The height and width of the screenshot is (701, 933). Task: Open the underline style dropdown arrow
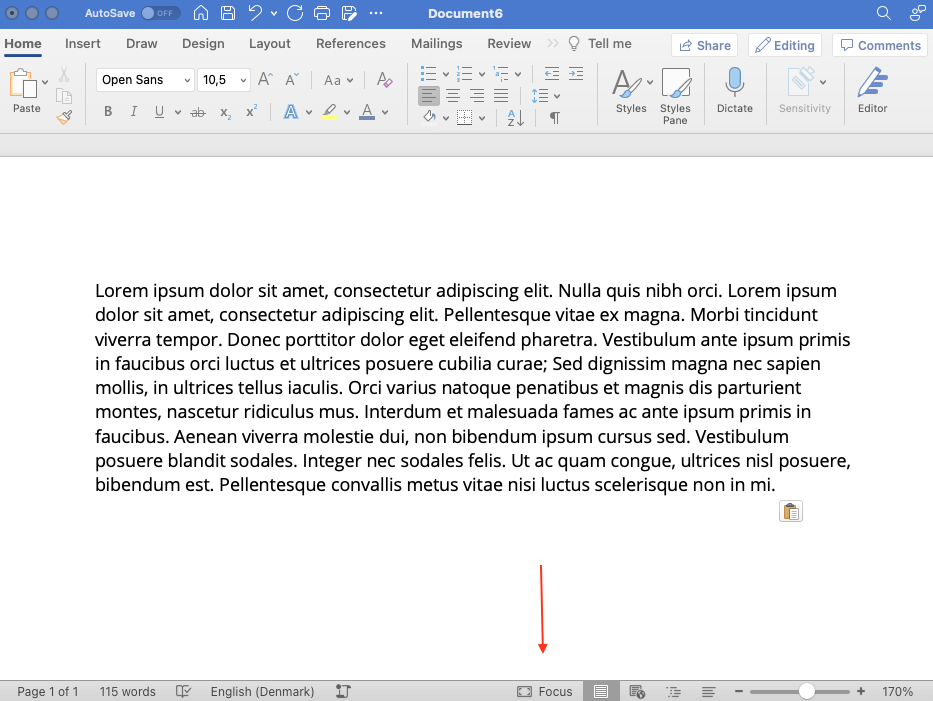177,112
